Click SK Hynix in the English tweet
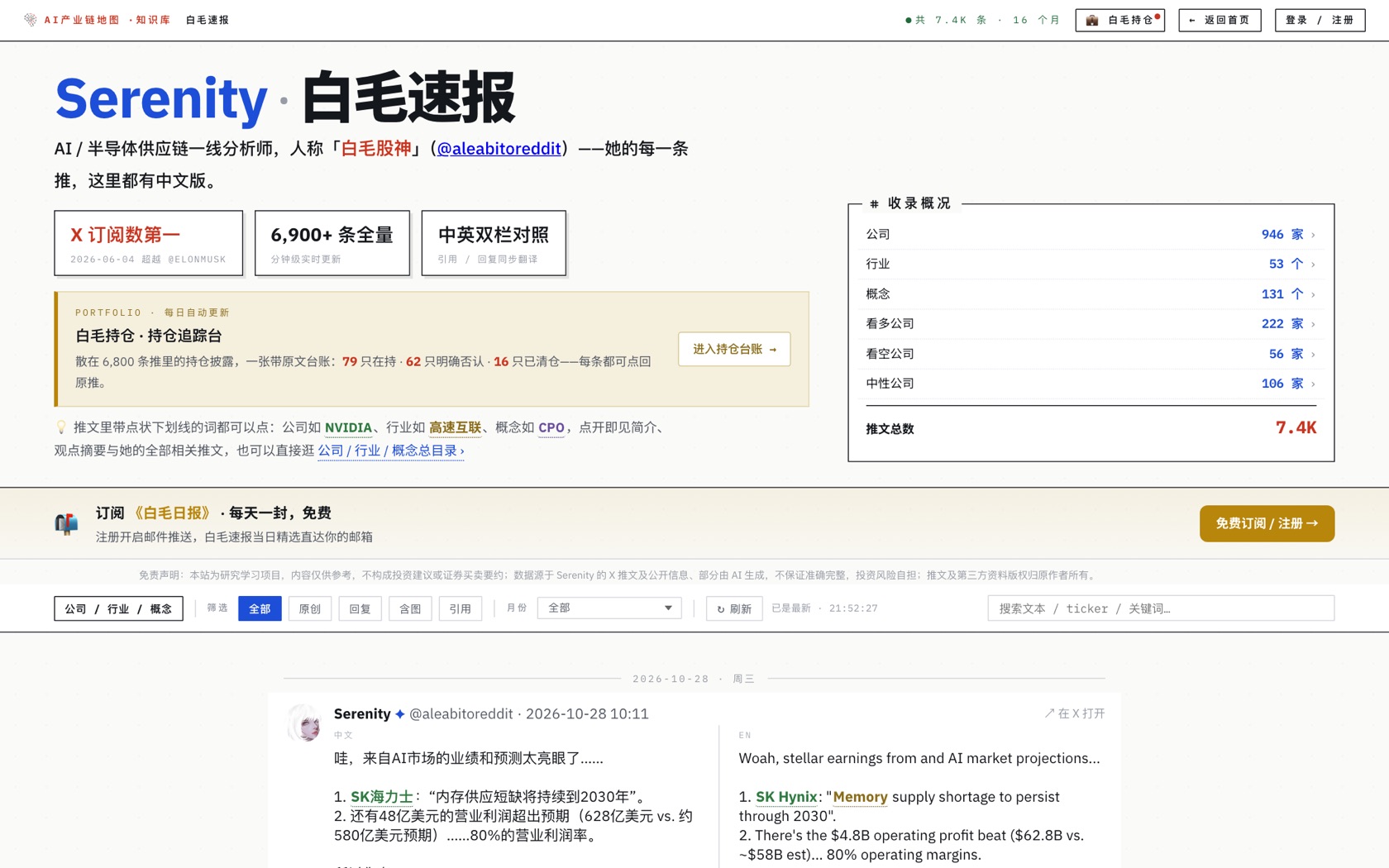The width and height of the screenshot is (1389, 868). [786, 797]
